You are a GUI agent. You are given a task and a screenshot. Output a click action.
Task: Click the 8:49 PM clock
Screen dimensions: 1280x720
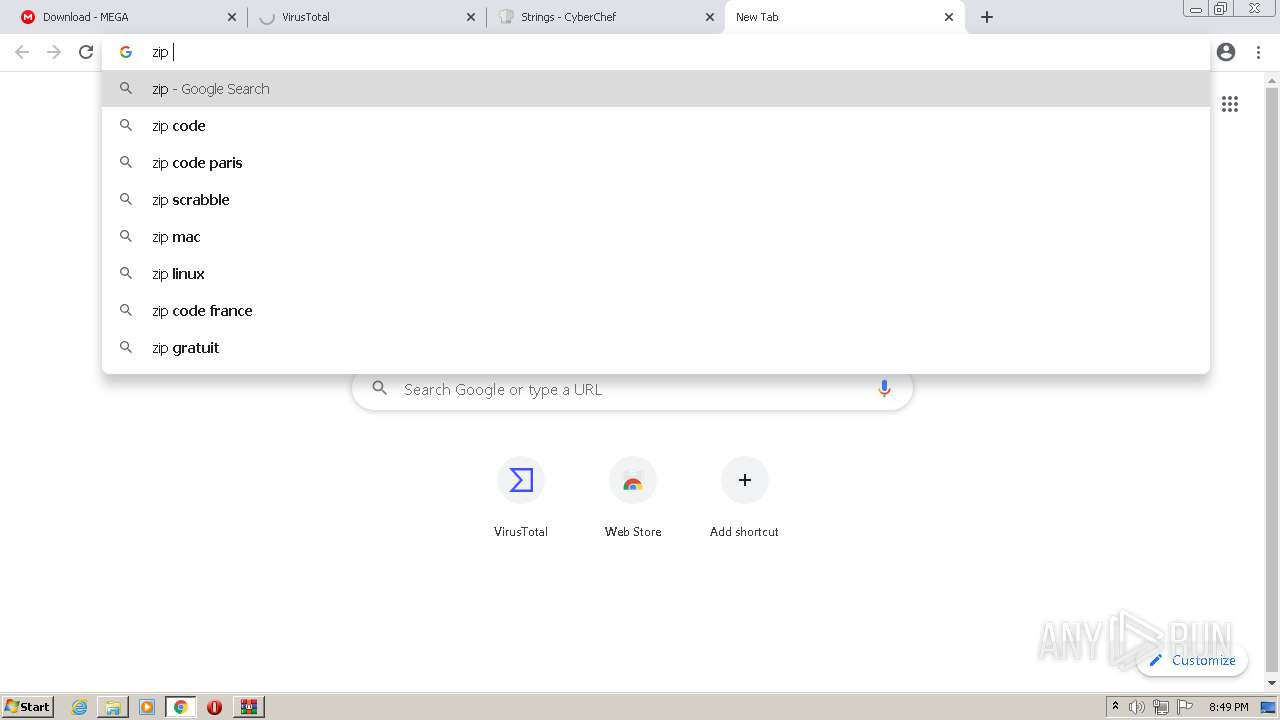coord(1228,707)
